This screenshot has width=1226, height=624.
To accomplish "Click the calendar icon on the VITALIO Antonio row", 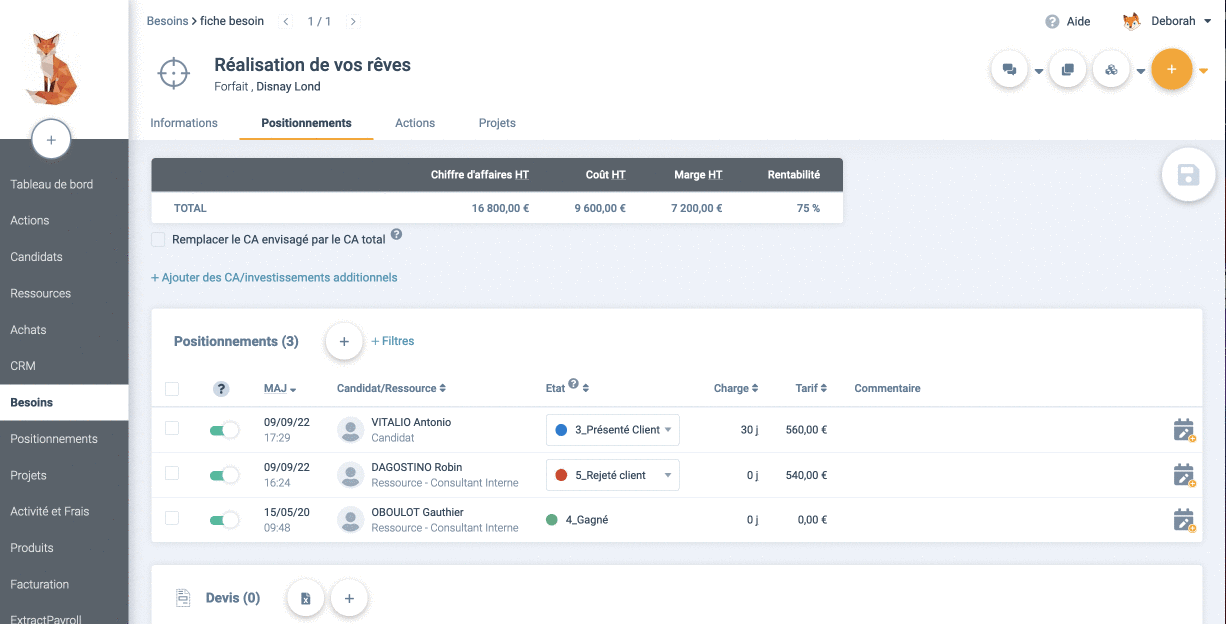I will [1184, 430].
